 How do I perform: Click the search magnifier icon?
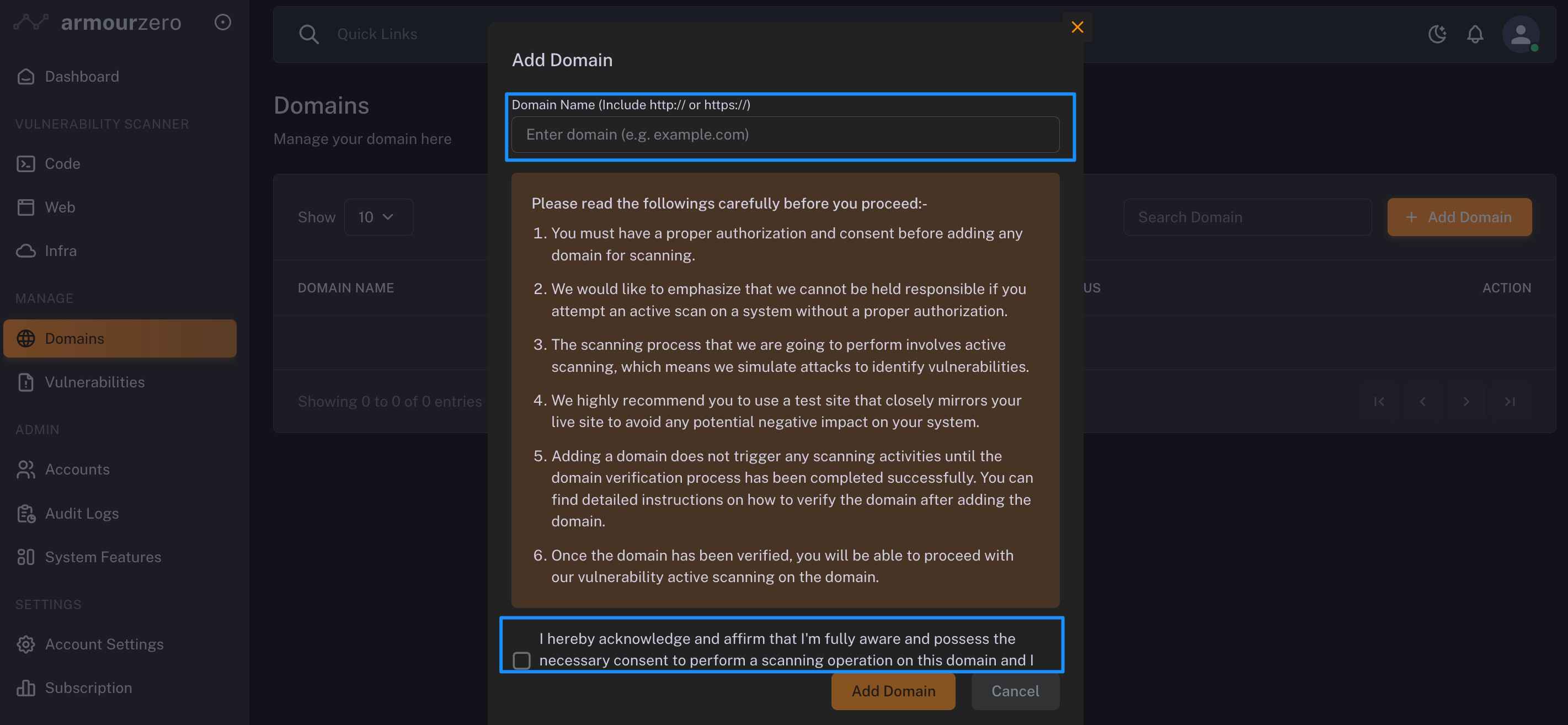308,34
